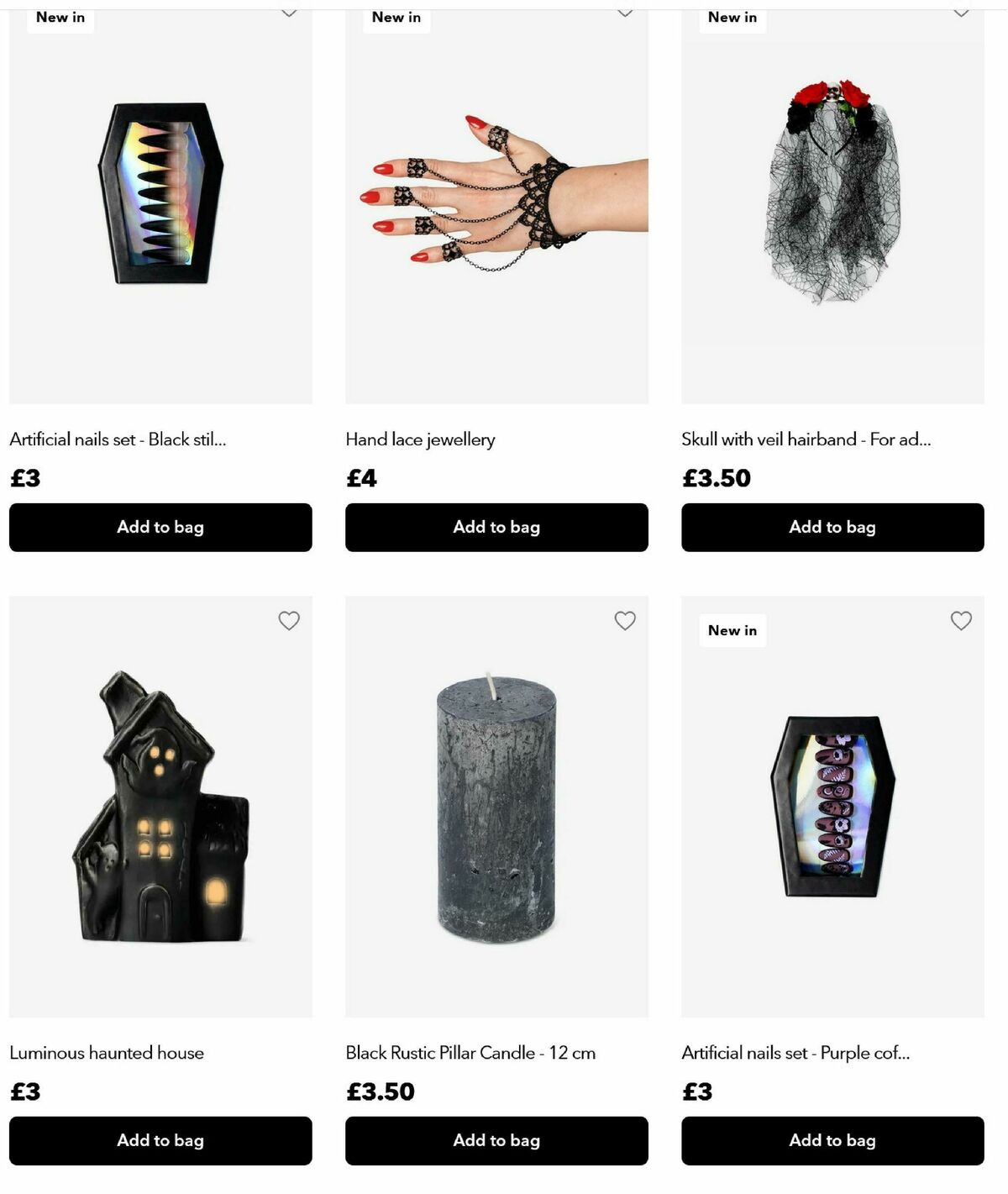Add Skull with veil hairband to bag
This screenshot has width=1008, height=1194.
(x=832, y=527)
